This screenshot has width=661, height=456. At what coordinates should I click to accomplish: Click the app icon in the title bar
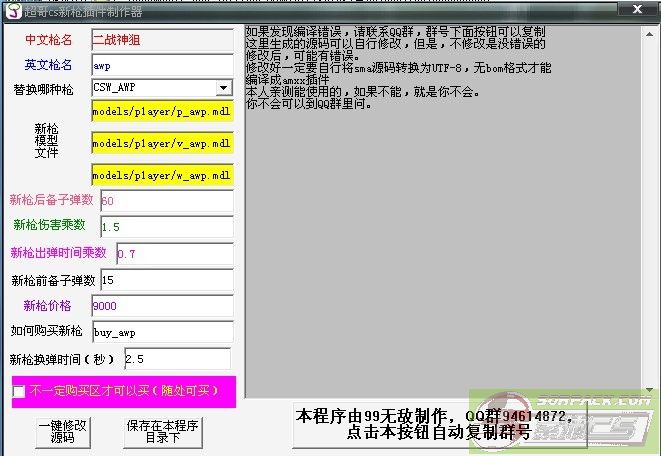pyautogui.click(x=10, y=9)
